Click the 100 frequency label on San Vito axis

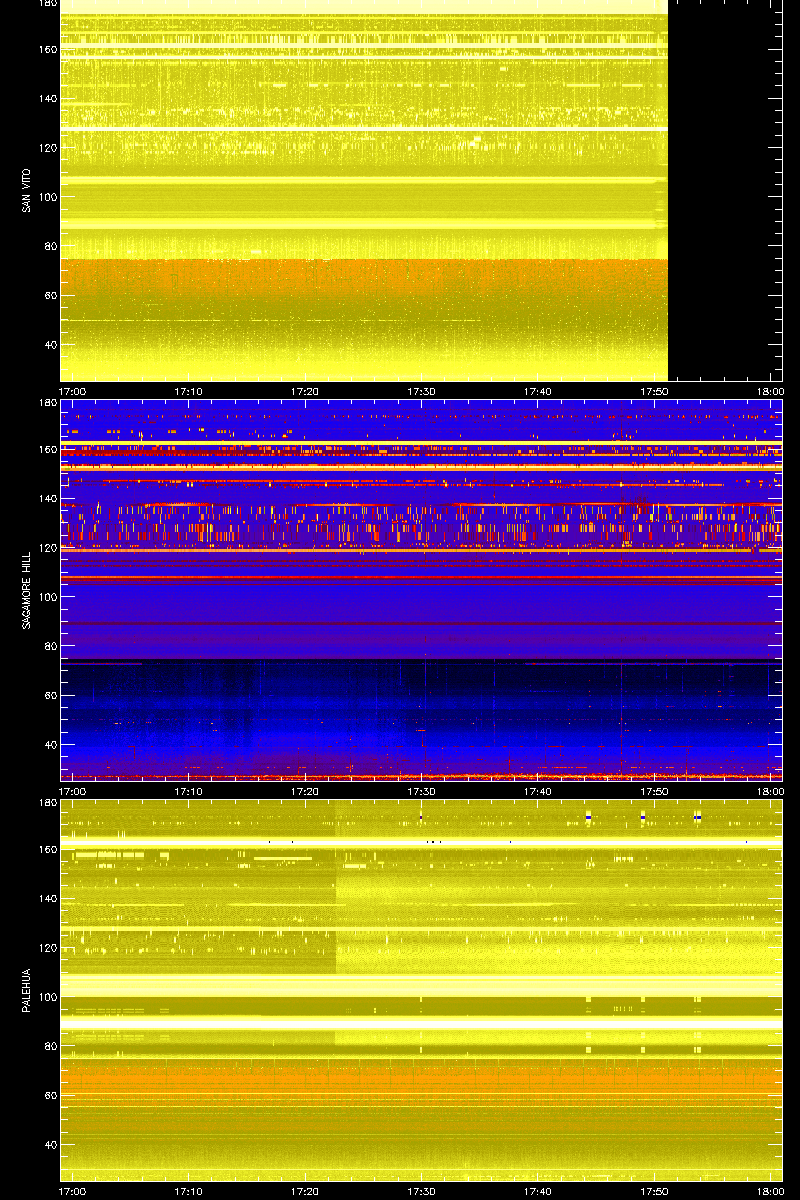46,197
